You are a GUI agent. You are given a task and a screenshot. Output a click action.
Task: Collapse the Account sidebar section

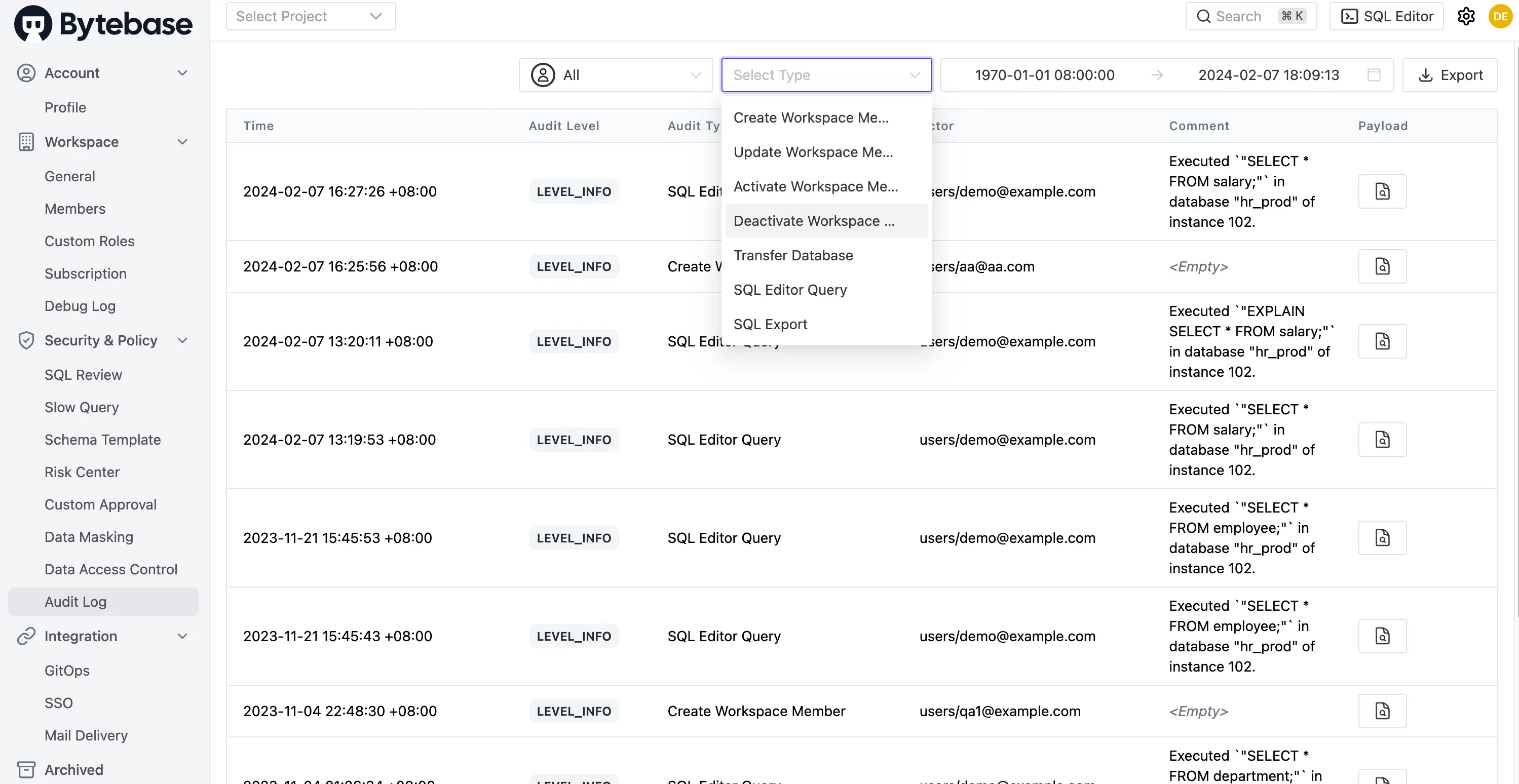pyautogui.click(x=182, y=73)
